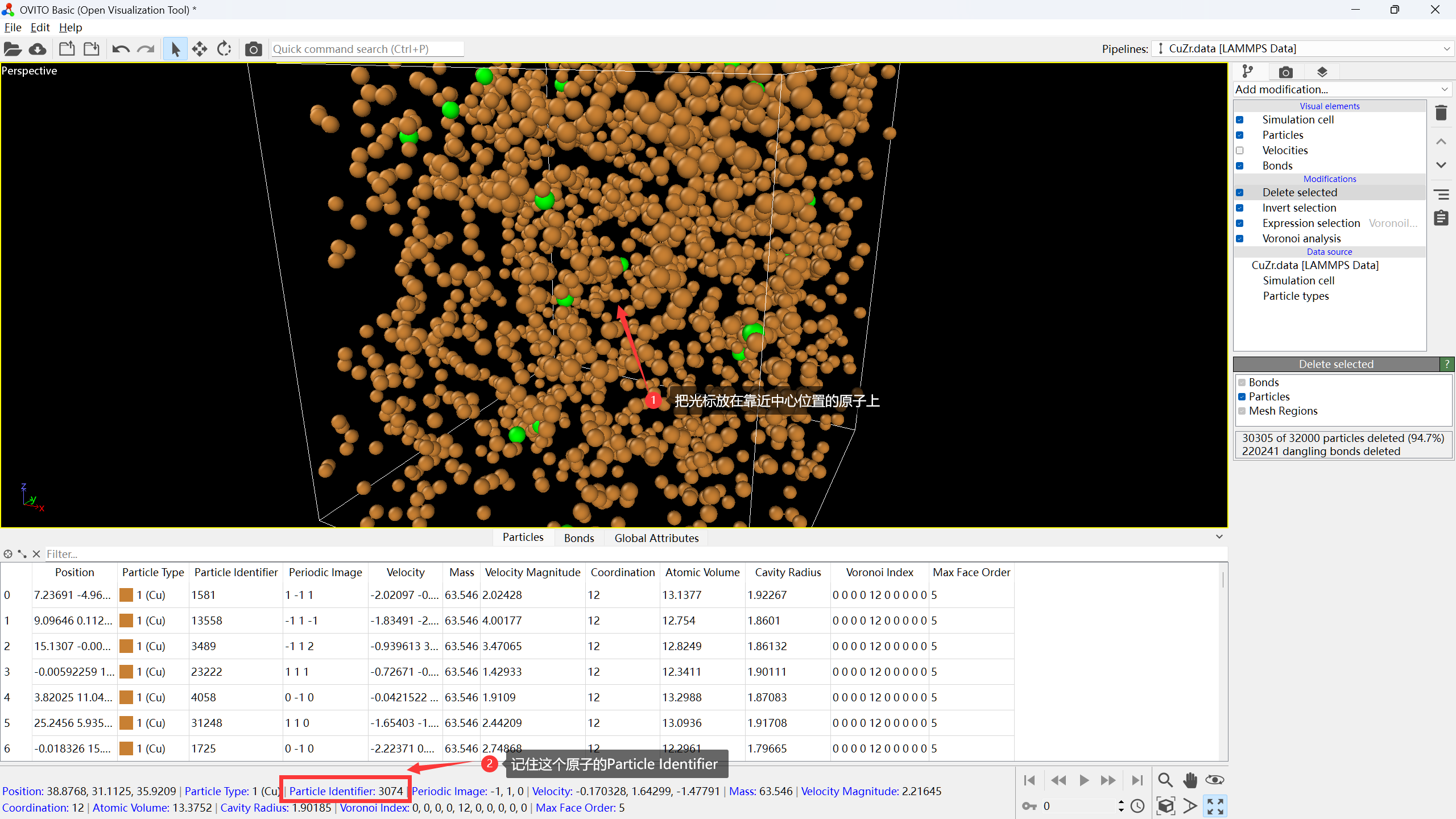
Task: Open the Edit menu
Action: point(40,27)
